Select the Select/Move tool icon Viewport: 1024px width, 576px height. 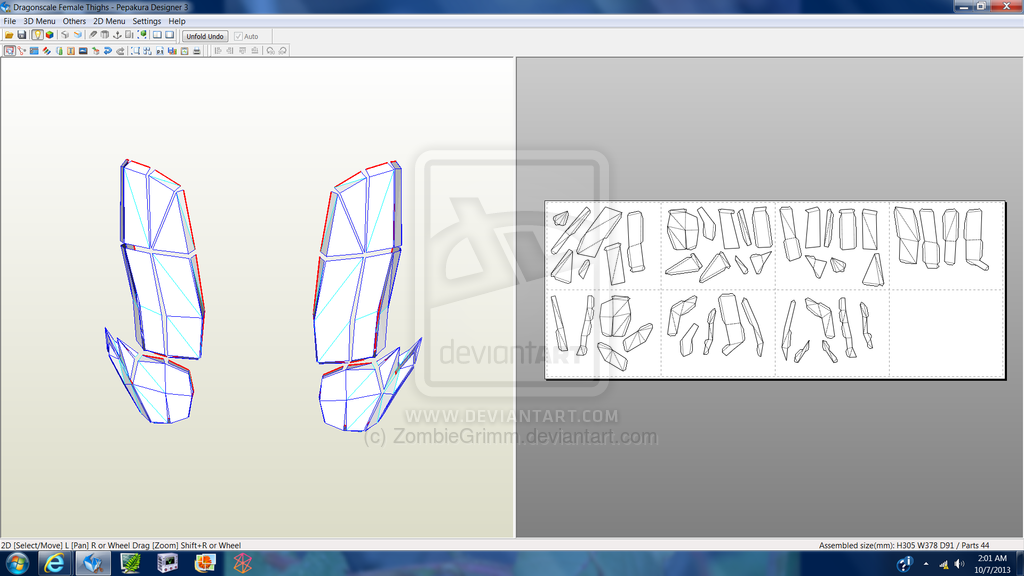[10, 50]
